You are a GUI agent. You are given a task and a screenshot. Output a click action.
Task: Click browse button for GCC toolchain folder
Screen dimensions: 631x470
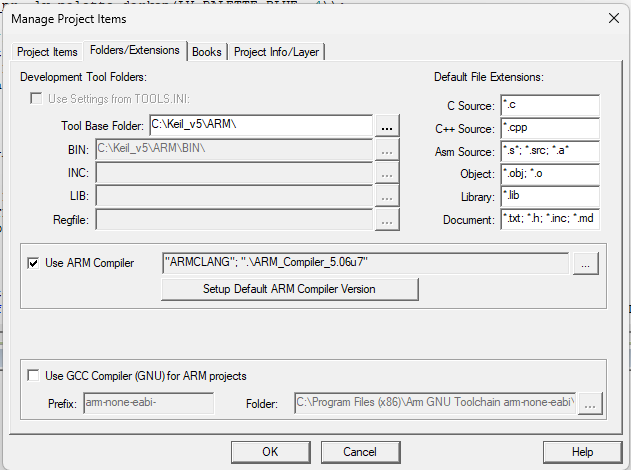pyautogui.click(x=591, y=404)
